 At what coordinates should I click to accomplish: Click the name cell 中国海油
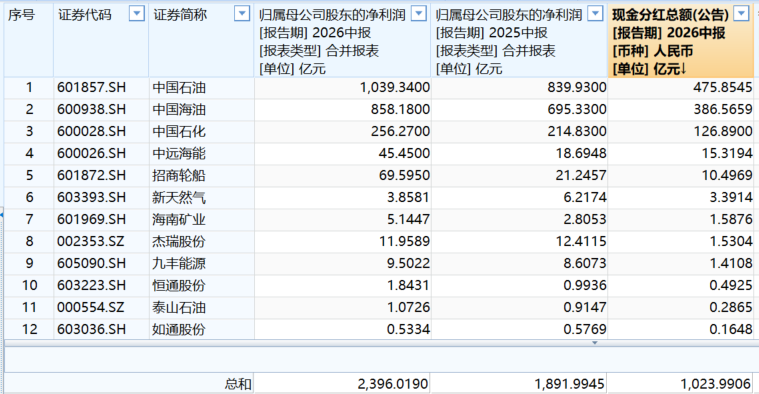click(x=179, y=109)
